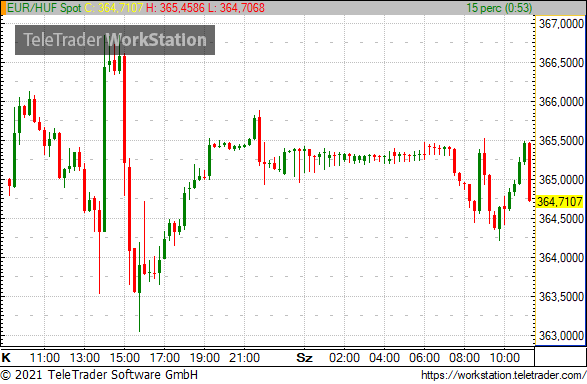
Task: Click the high value H: 365,4586
Action: 176,8
